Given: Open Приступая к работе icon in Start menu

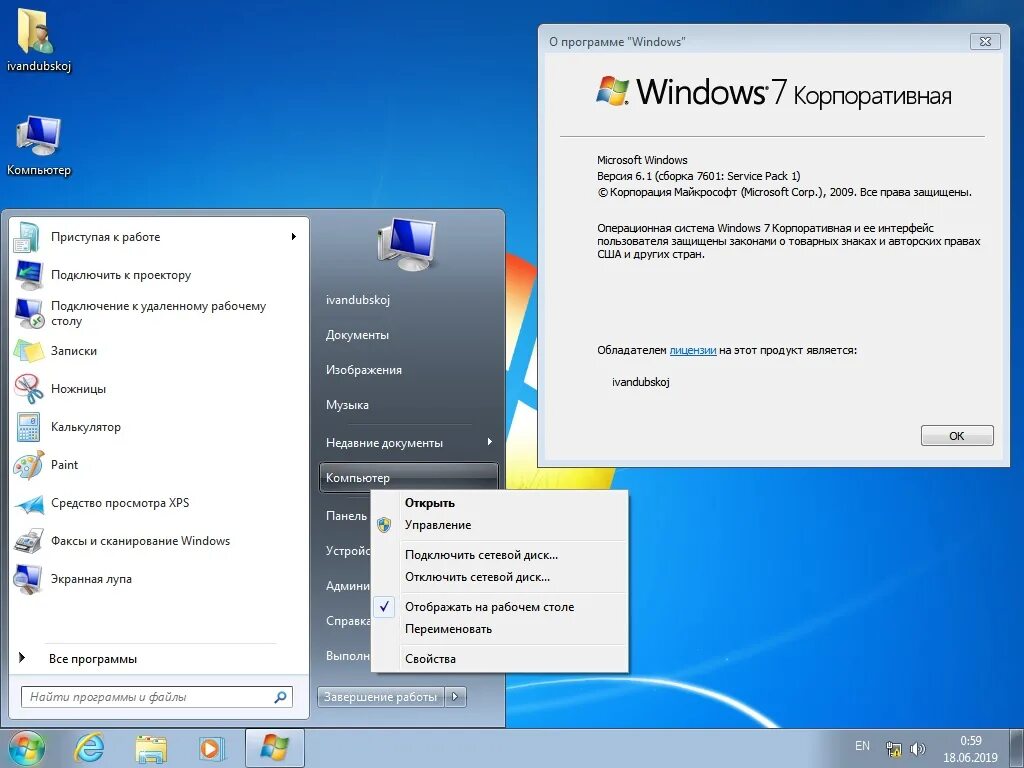Looking at the screenshot, I should coord(28,237).
